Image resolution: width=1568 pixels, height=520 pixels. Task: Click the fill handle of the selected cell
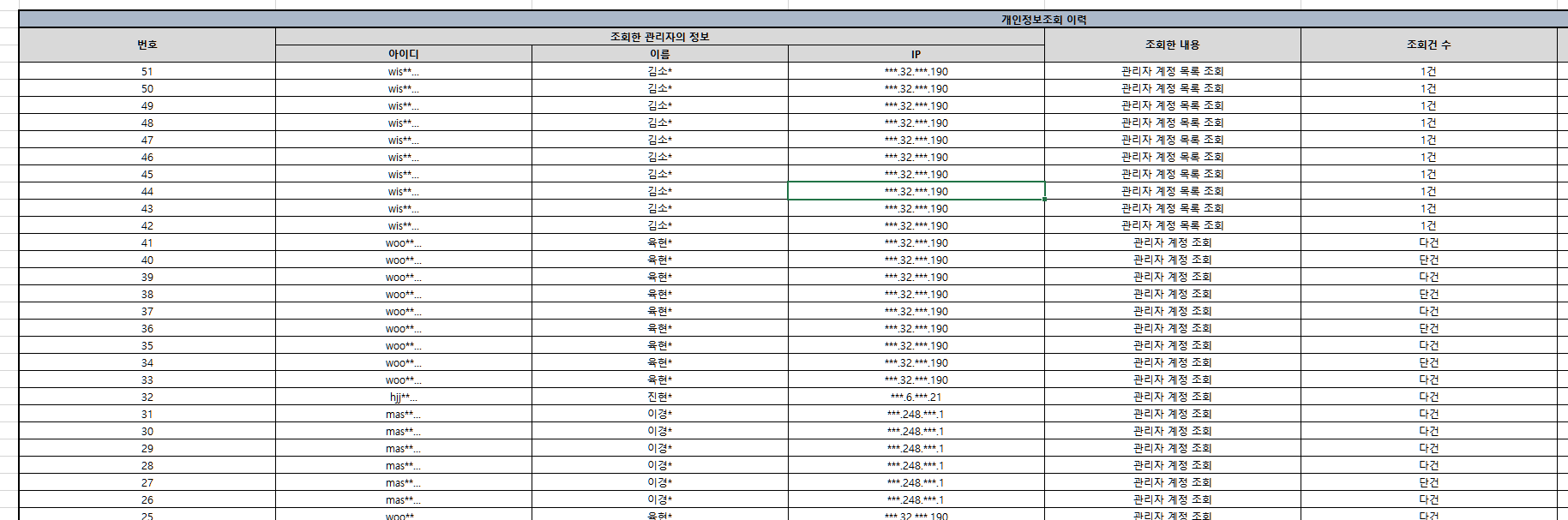coord(1044,200)
